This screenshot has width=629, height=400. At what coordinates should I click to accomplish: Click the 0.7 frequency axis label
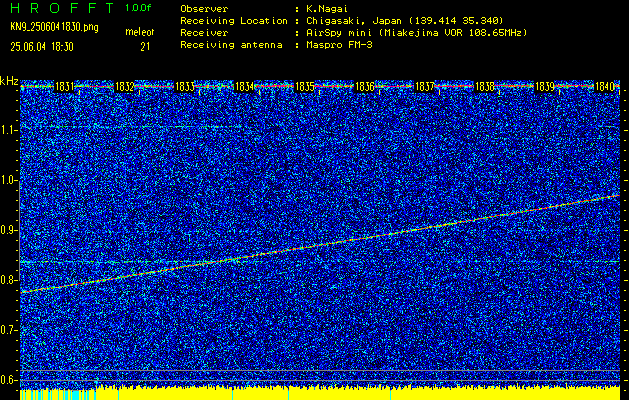(x=8, y=330)
